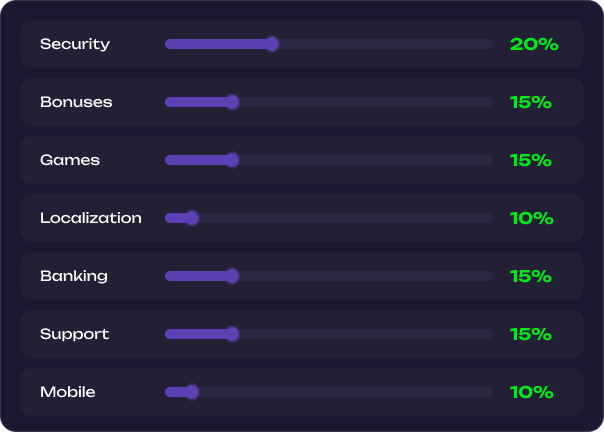604x432 pixels.
Task: Select the Bonuses label
Action: pos(76,102)
